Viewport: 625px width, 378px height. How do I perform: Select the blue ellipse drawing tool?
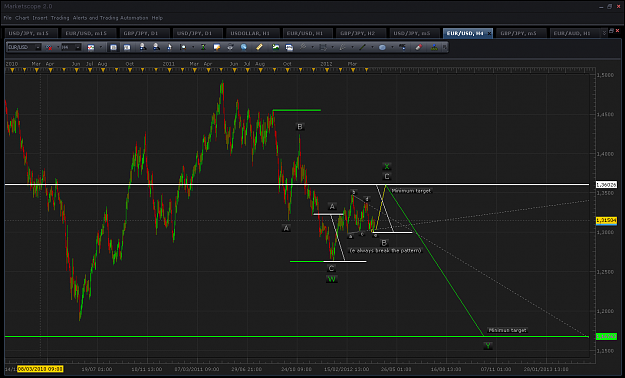(x=382, y=47)
